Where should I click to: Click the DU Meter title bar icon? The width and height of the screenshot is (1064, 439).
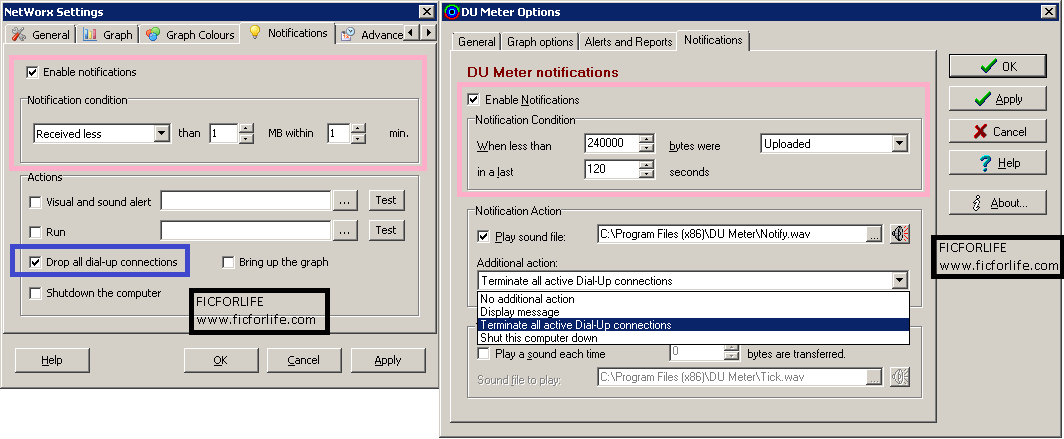451,12
